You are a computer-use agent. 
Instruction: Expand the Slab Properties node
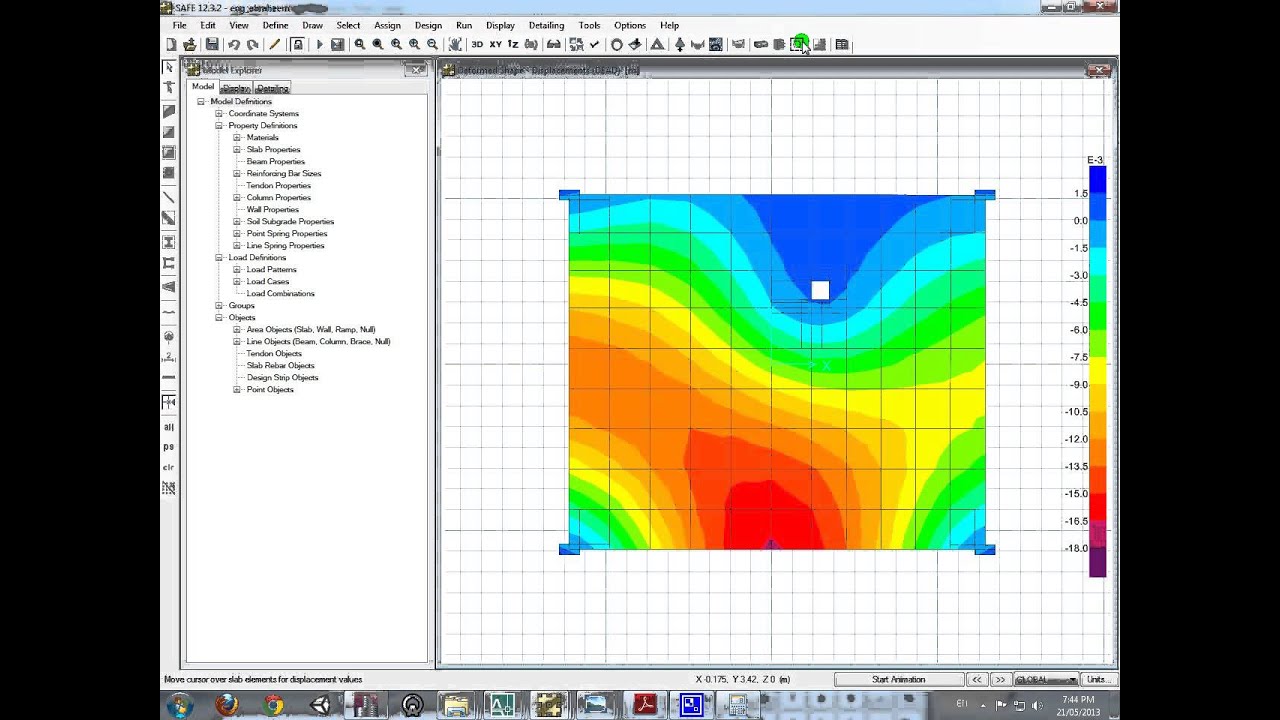(237, 150)
